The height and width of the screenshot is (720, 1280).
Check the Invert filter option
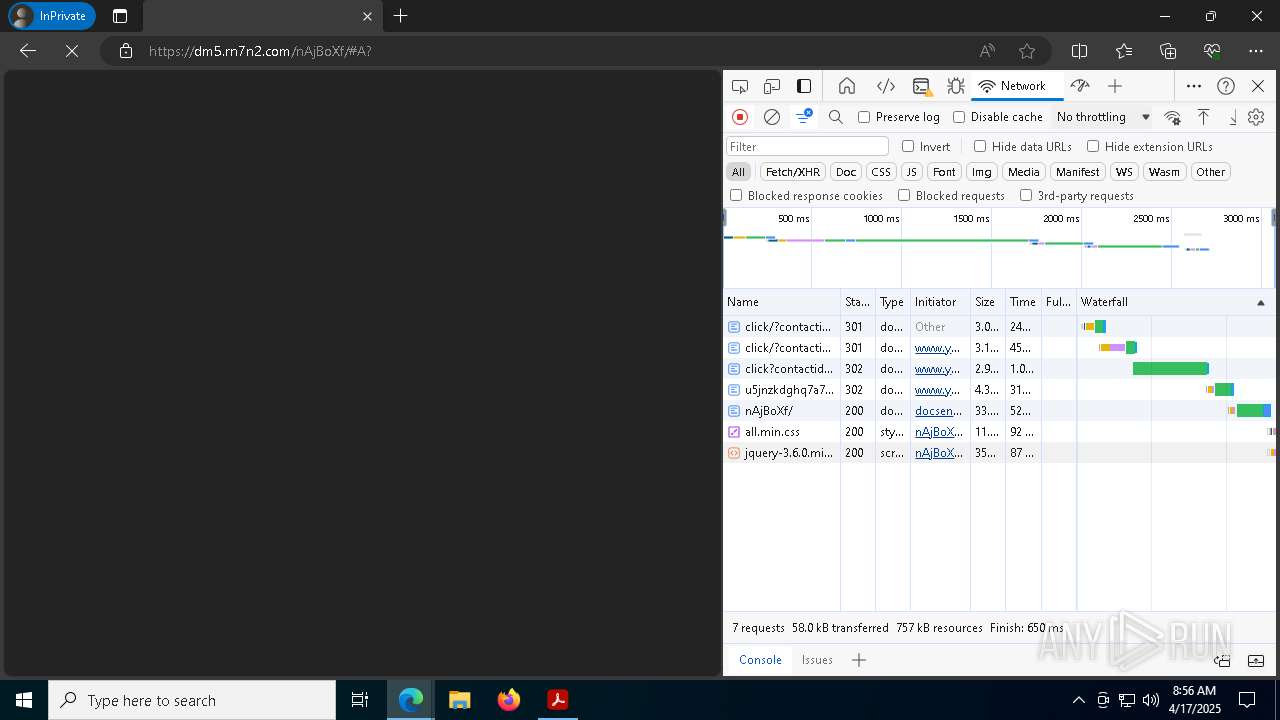click(908, 146)
